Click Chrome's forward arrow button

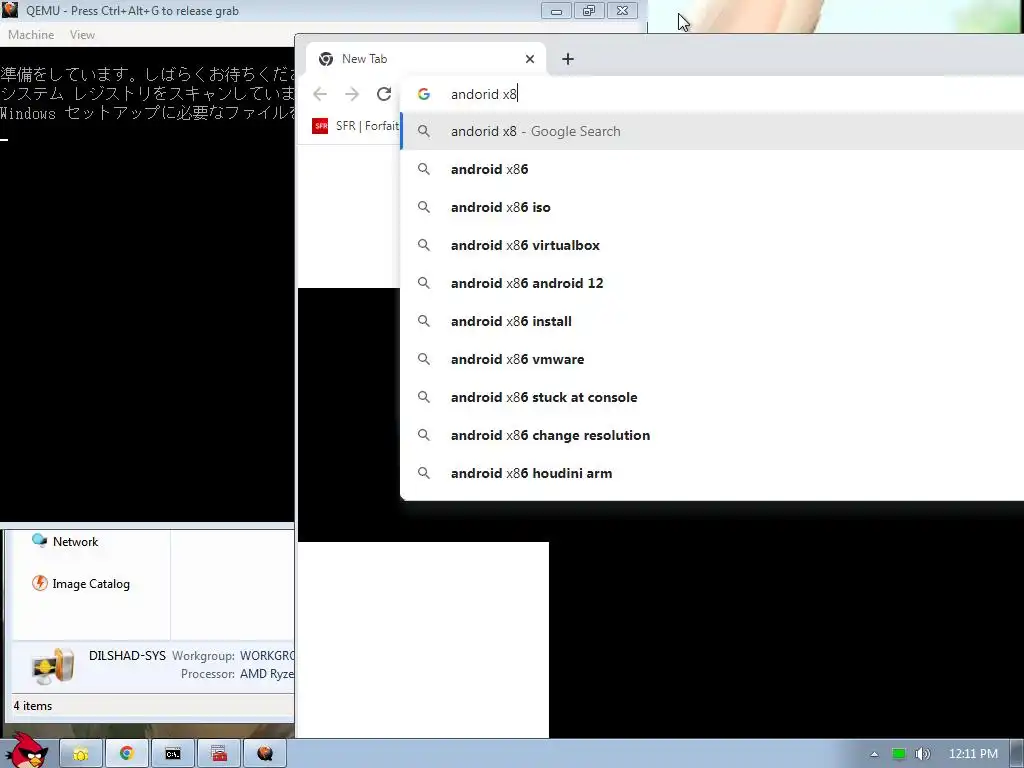pyautogui.click(x=352, y=94)
